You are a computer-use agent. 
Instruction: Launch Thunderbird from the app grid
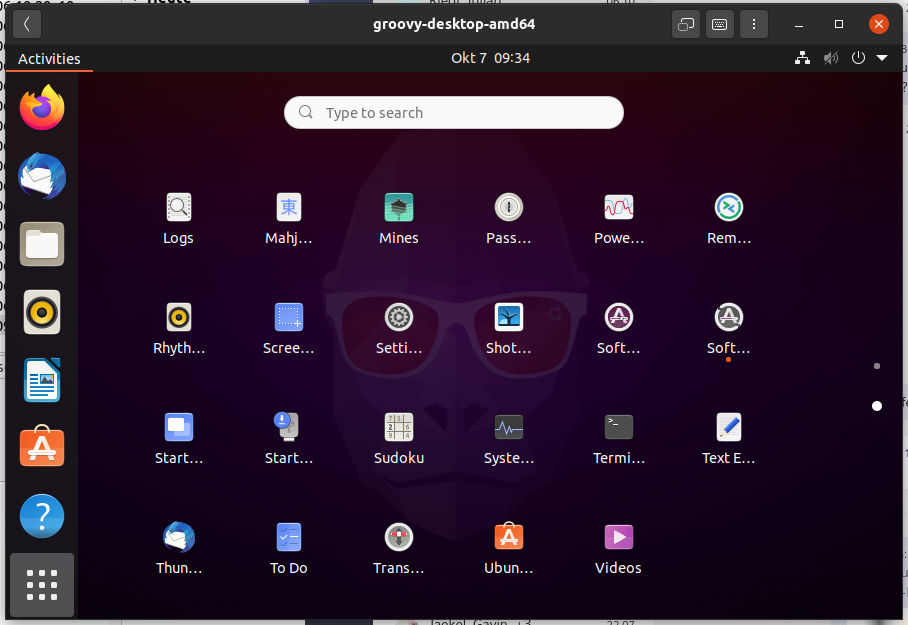(x=178, y=549)
